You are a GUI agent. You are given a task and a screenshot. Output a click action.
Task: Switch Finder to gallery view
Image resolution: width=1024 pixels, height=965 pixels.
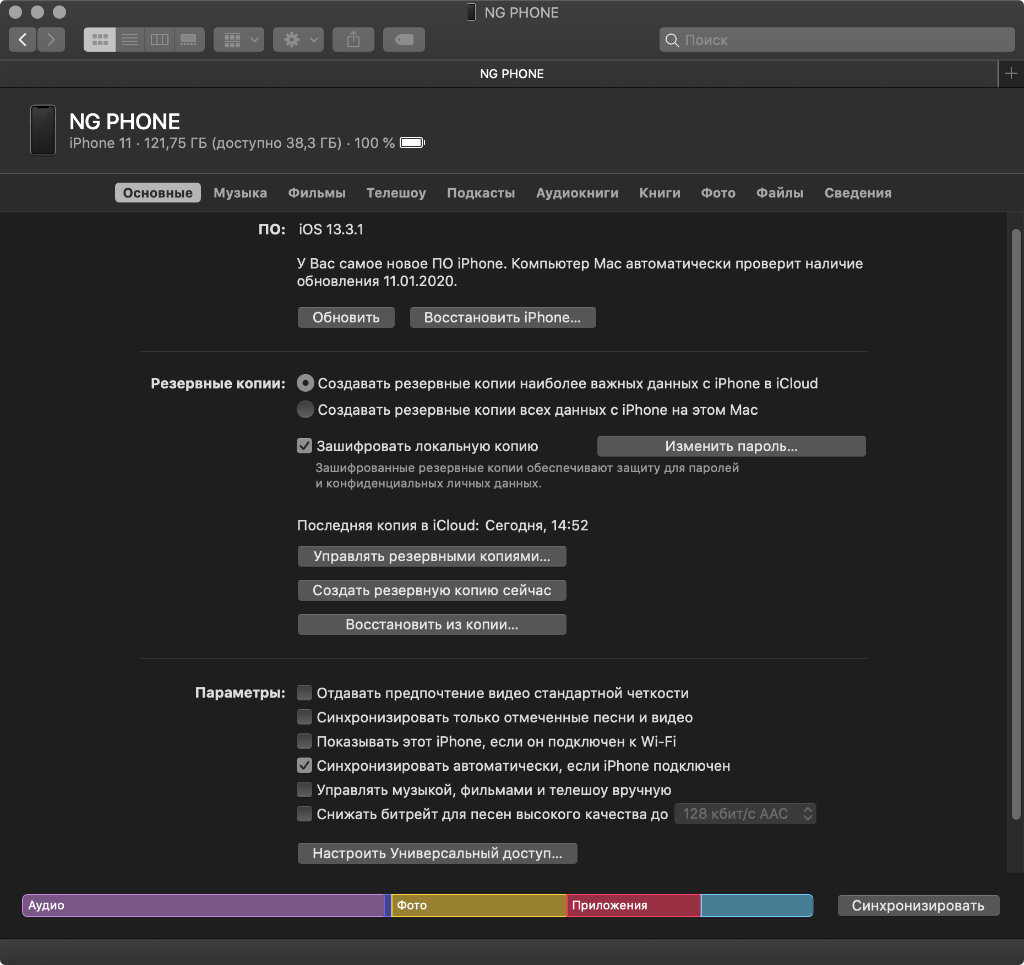pos(189,40)
